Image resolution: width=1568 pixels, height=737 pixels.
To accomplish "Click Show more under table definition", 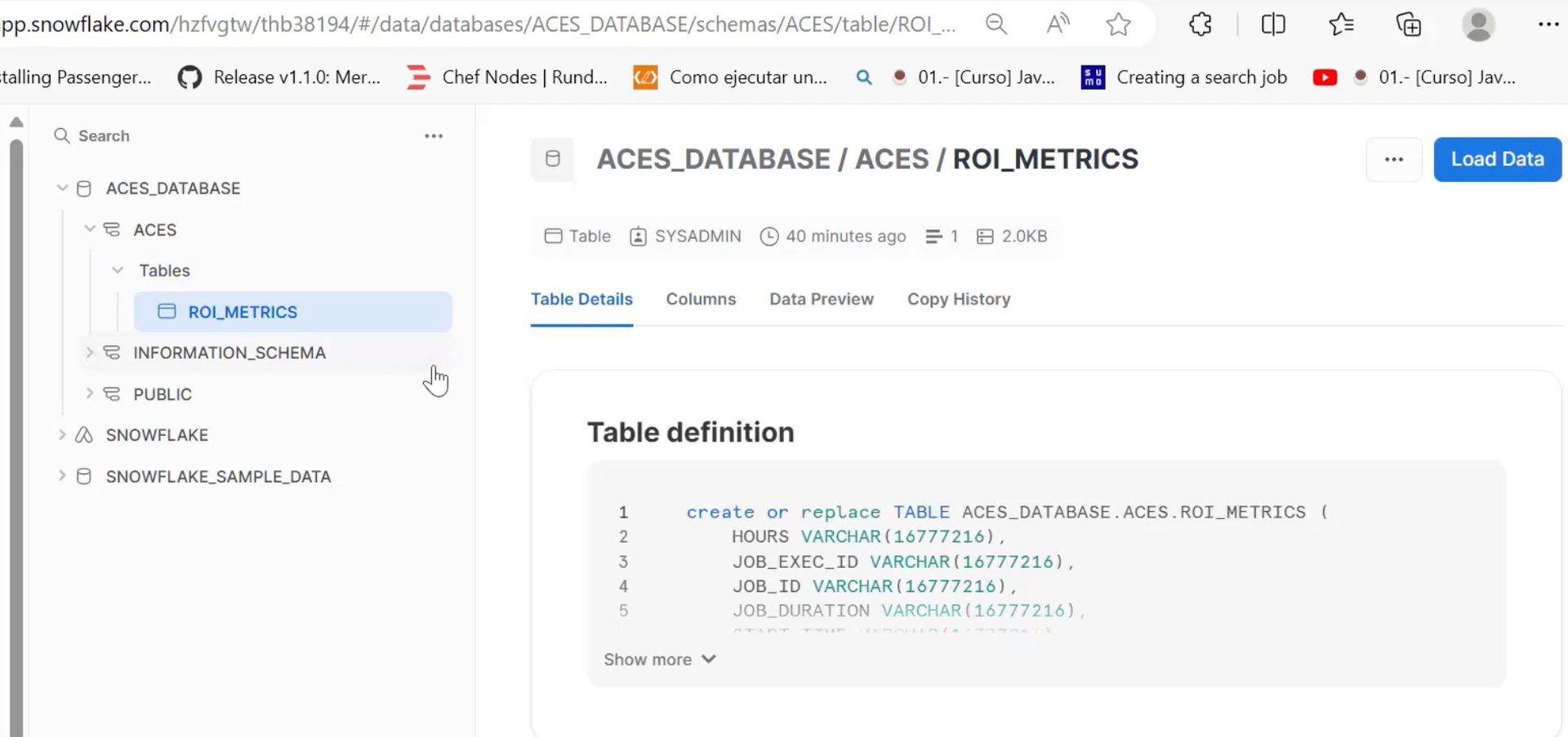I will 659,659.
